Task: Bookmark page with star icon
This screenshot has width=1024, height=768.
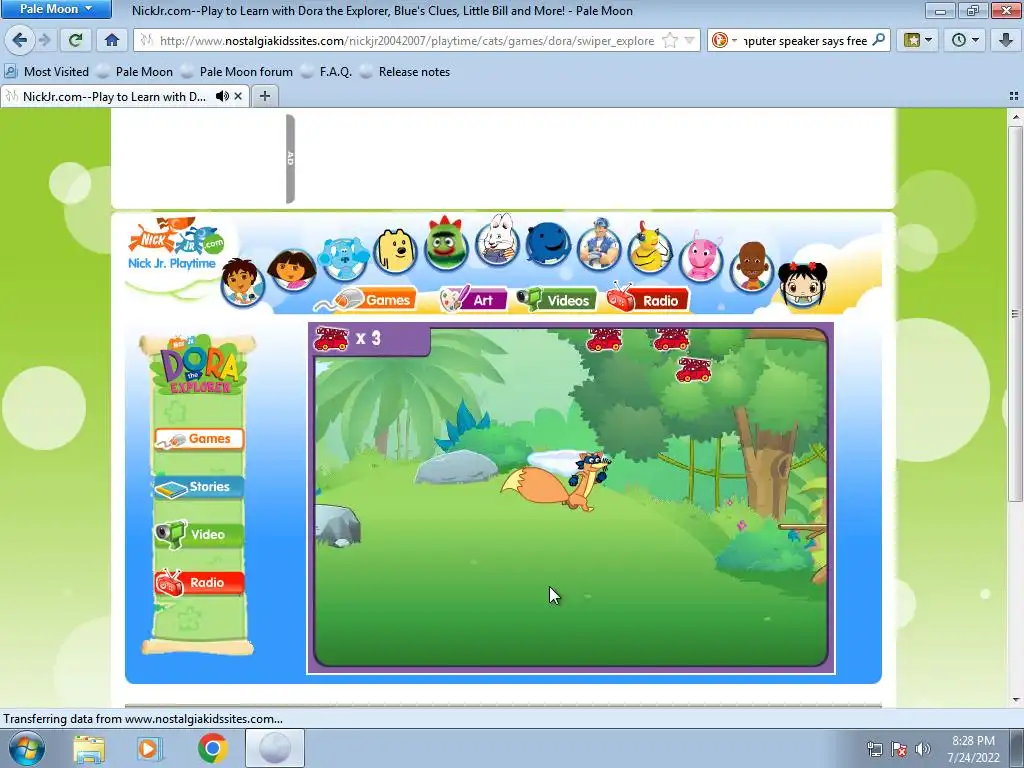Action: 670,40
